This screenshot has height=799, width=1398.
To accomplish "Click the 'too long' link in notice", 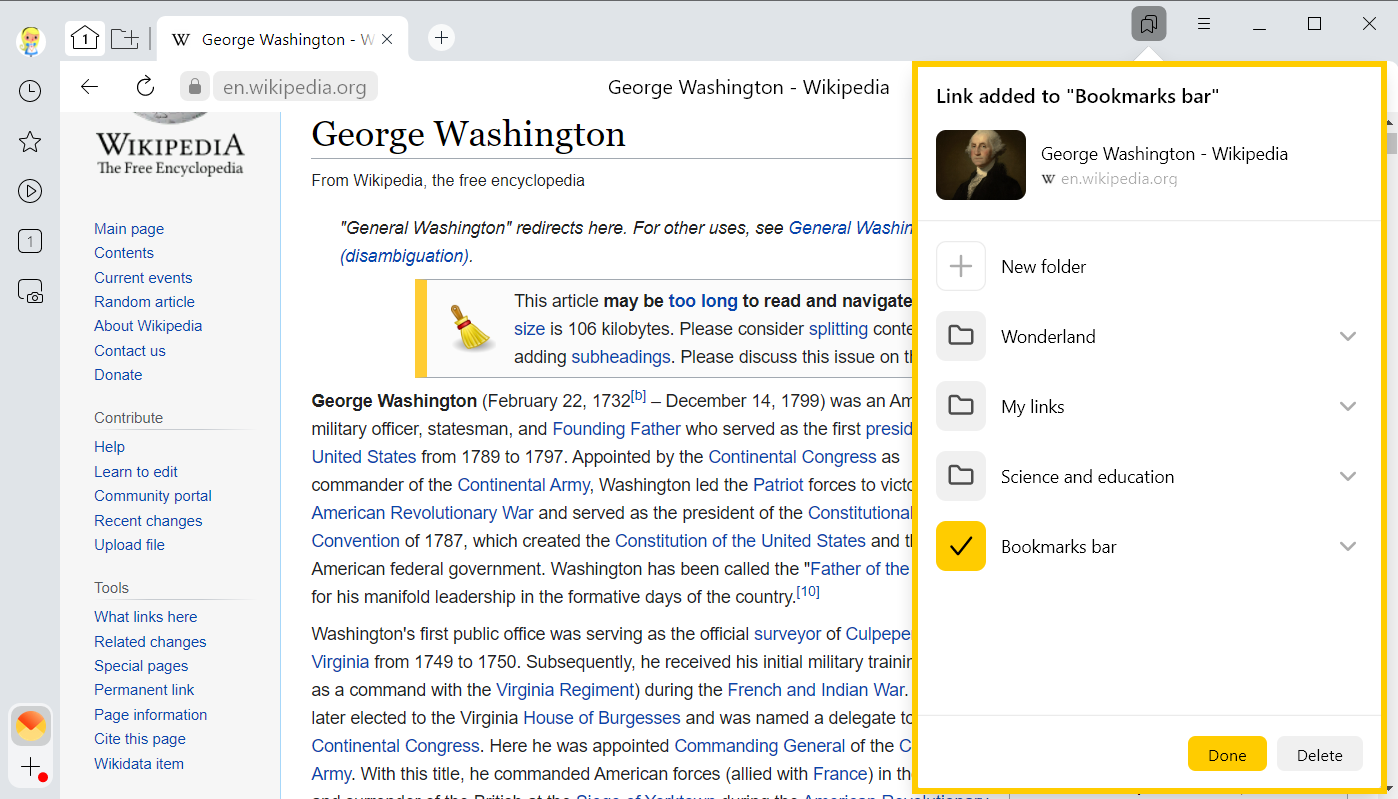I will 703,301.
